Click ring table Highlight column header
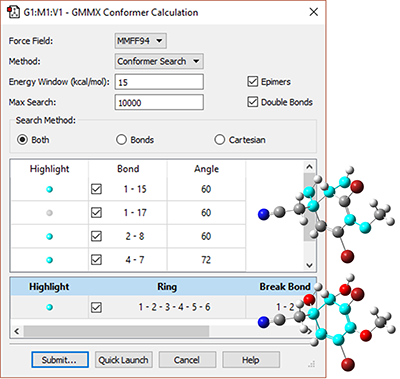Screen dimensions: 400x379 [x=49, y=287]
